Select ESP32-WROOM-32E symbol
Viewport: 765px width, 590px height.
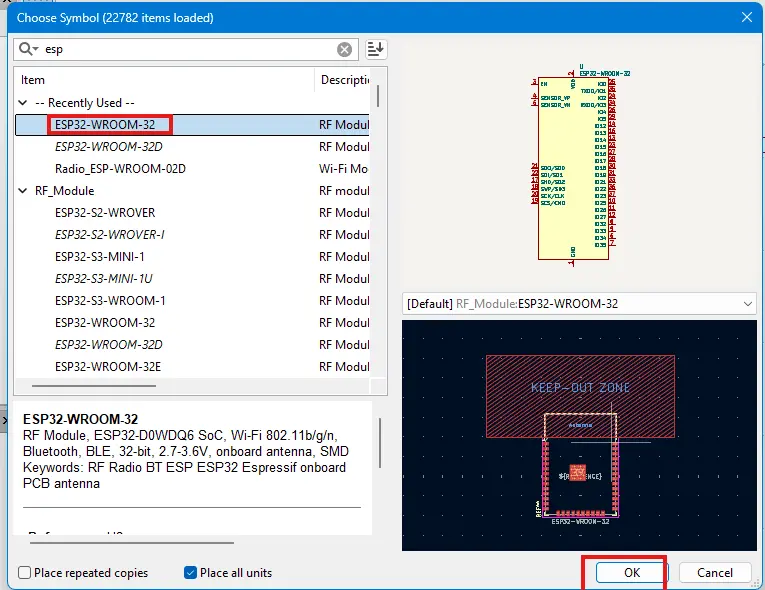[x=192, y=366]
